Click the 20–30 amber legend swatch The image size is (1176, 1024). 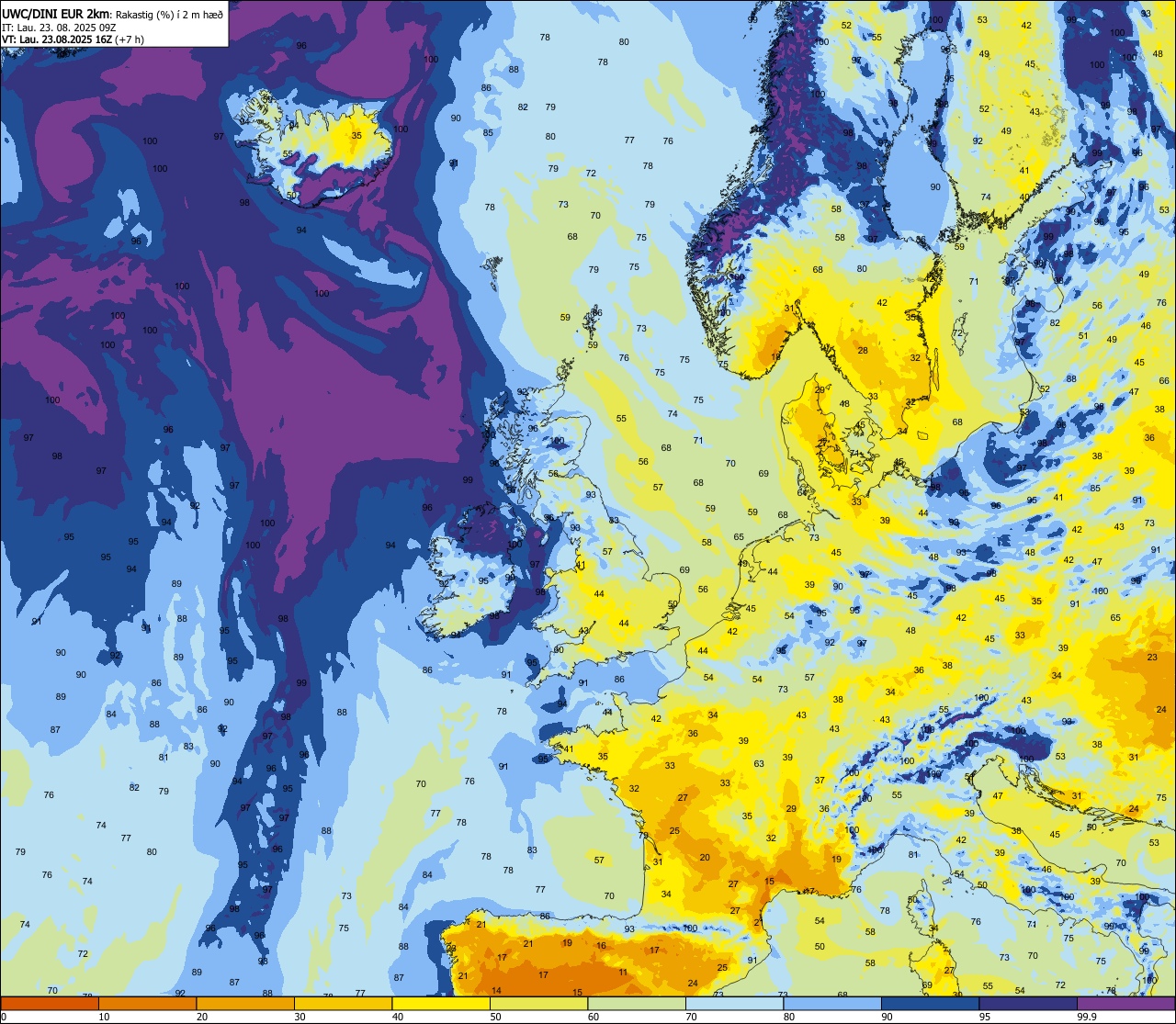pyautogui.click(x=245, y=1003)
